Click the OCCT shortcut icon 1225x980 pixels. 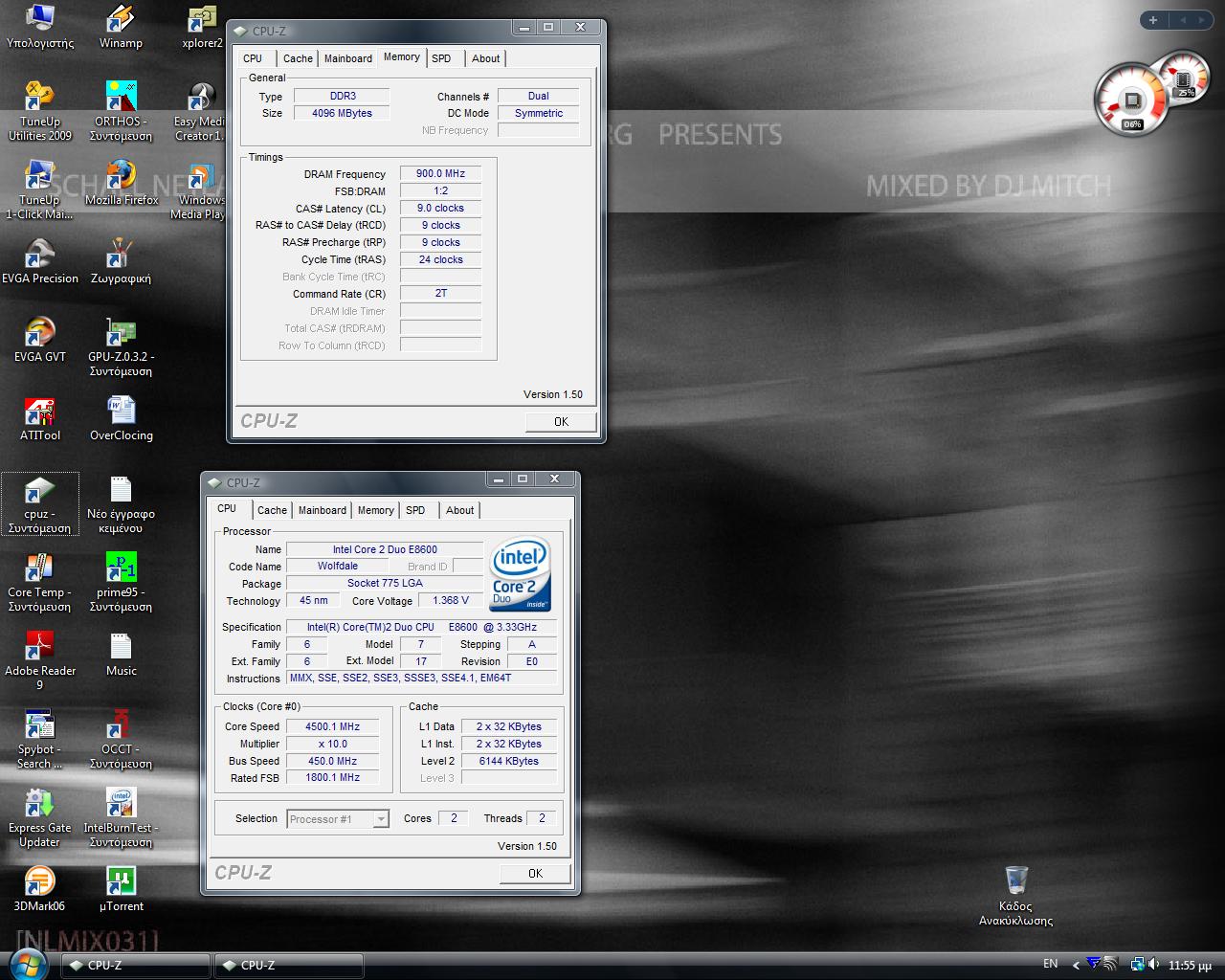121,740
